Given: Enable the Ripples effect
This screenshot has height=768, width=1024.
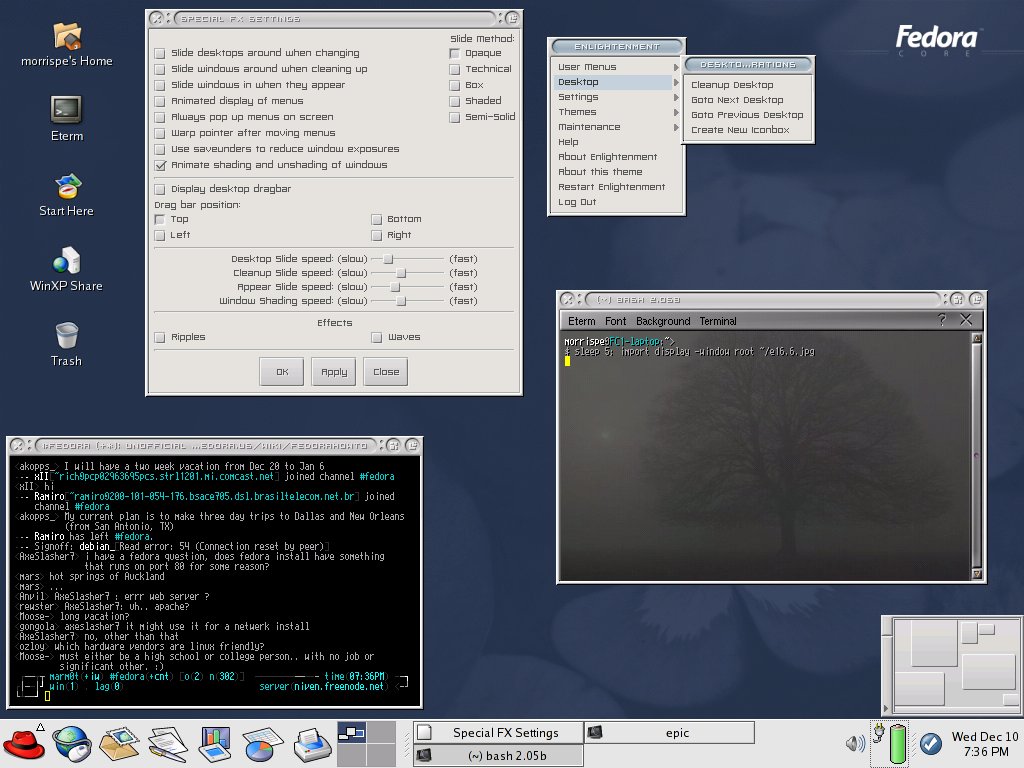Looking at the screenshot, I should tap(160, 339).
